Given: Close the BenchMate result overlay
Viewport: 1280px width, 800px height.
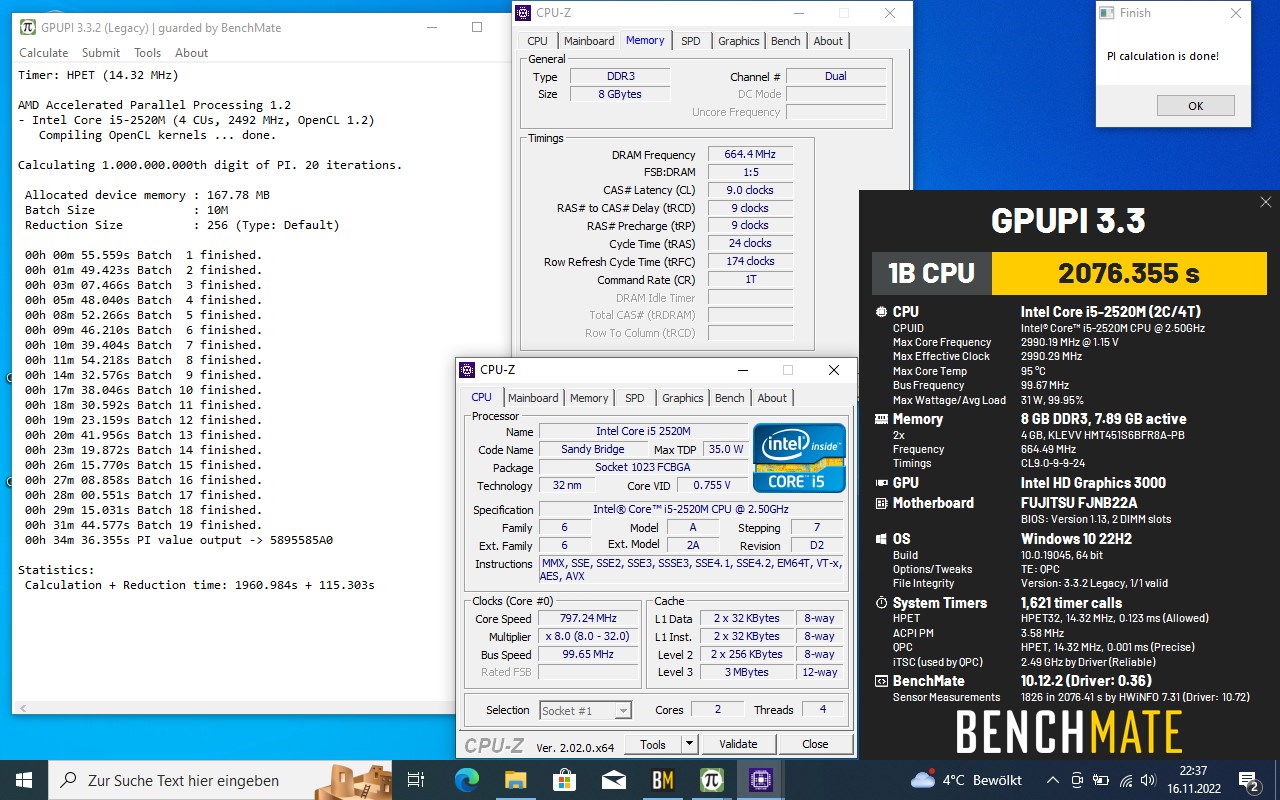Looking at the screenshot, I should click(1266, 202).
